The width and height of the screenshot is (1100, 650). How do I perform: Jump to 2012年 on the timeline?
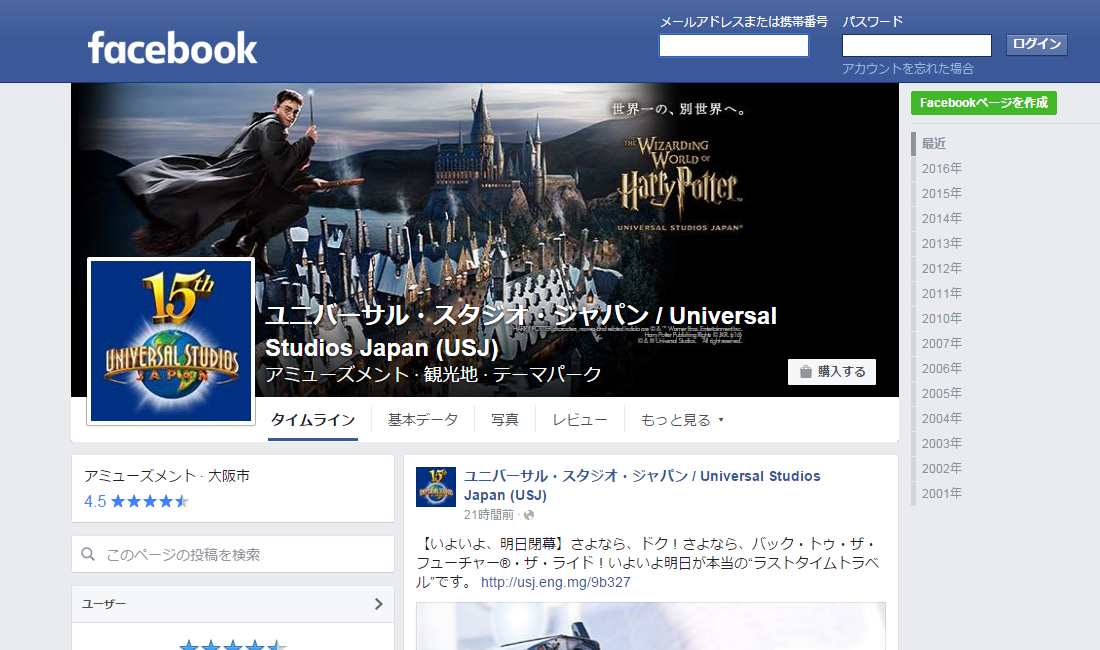(941, 269)
